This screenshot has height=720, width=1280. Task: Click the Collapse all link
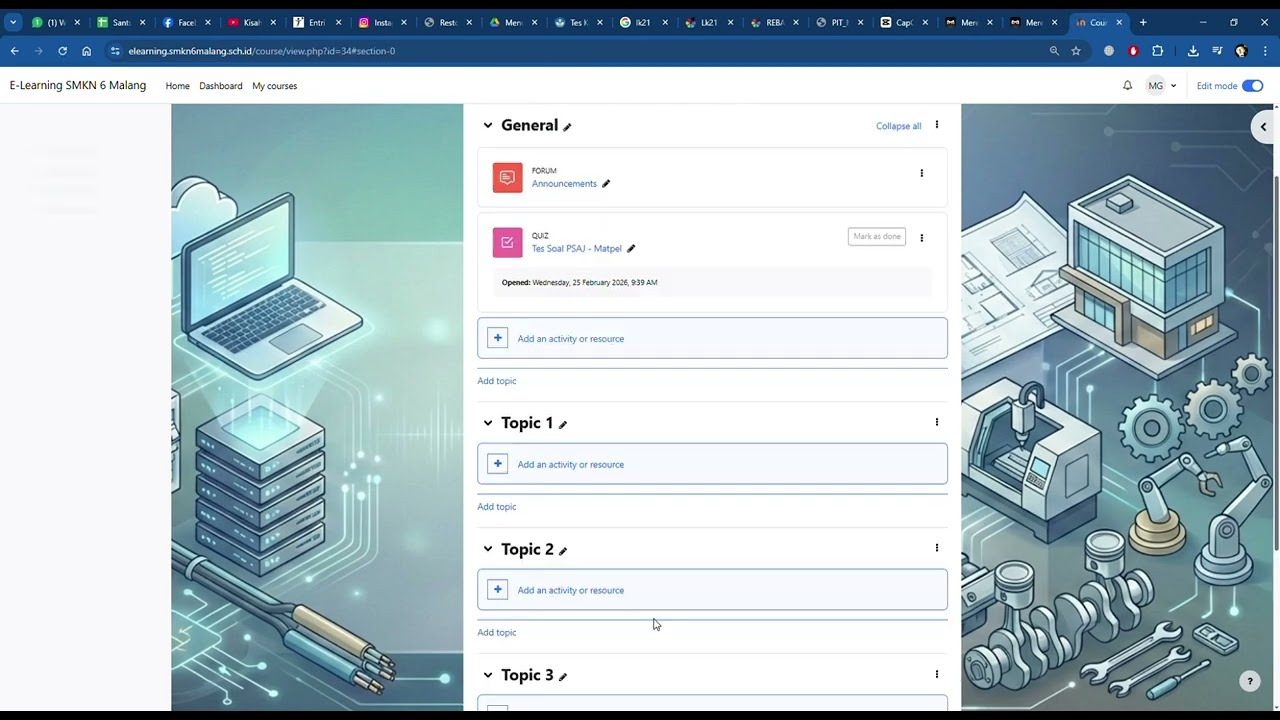899,126
